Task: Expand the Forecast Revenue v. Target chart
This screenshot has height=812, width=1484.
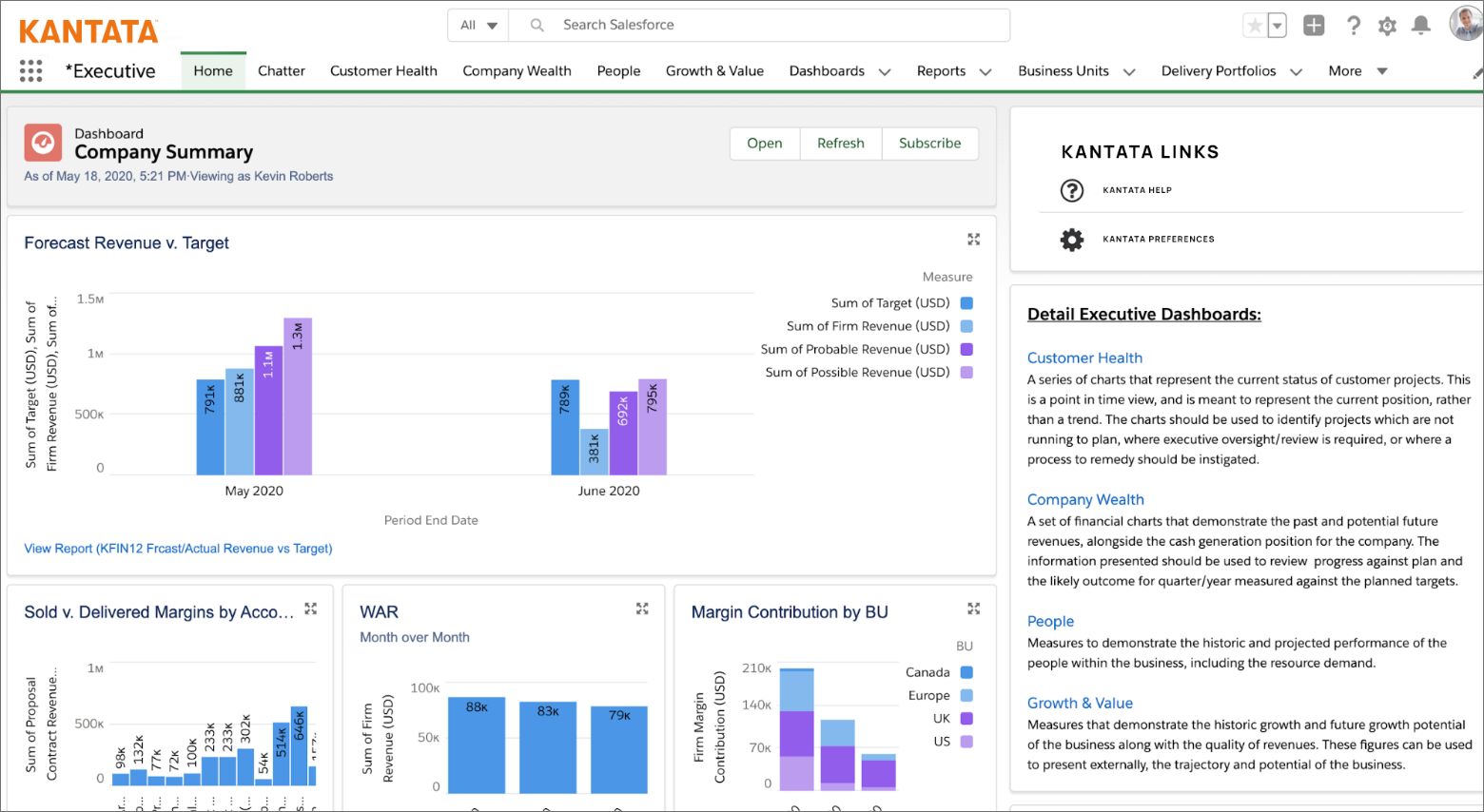Action: (x=973, y=240)
